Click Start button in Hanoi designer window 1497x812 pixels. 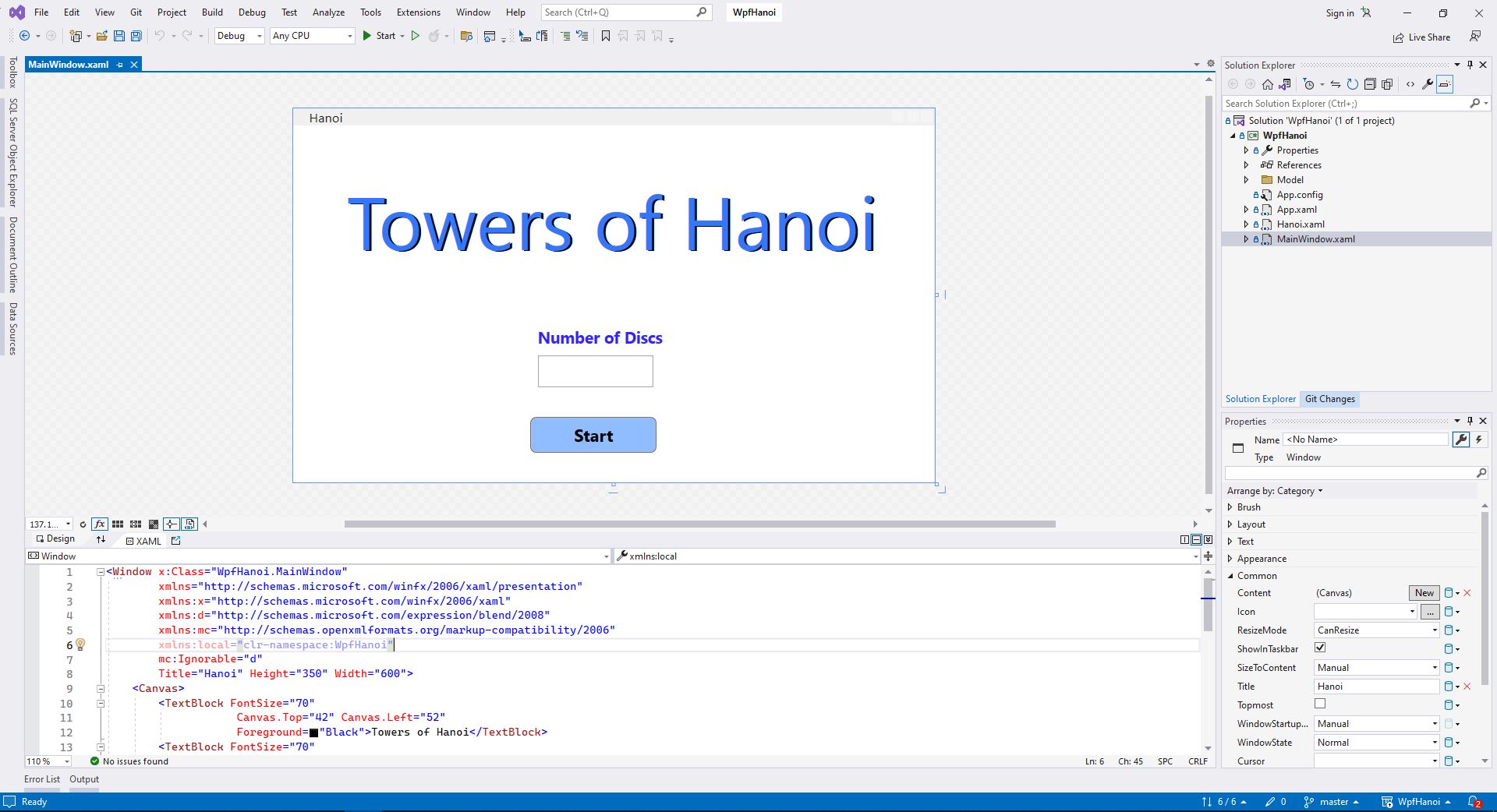[x=593, y=435]
